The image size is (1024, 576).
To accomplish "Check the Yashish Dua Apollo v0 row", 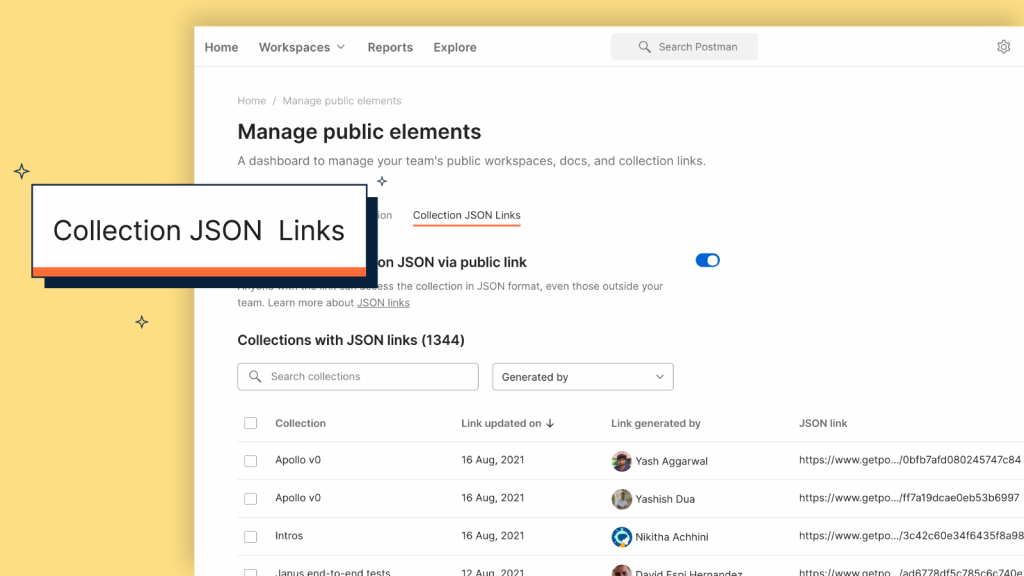I will click(x=250, y=499).
